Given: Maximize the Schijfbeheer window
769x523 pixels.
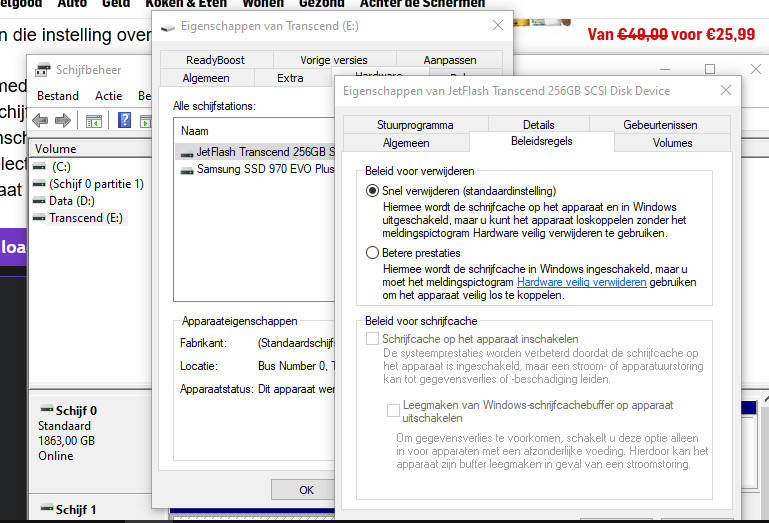Looking at the screenshot, I should point(710,69).
